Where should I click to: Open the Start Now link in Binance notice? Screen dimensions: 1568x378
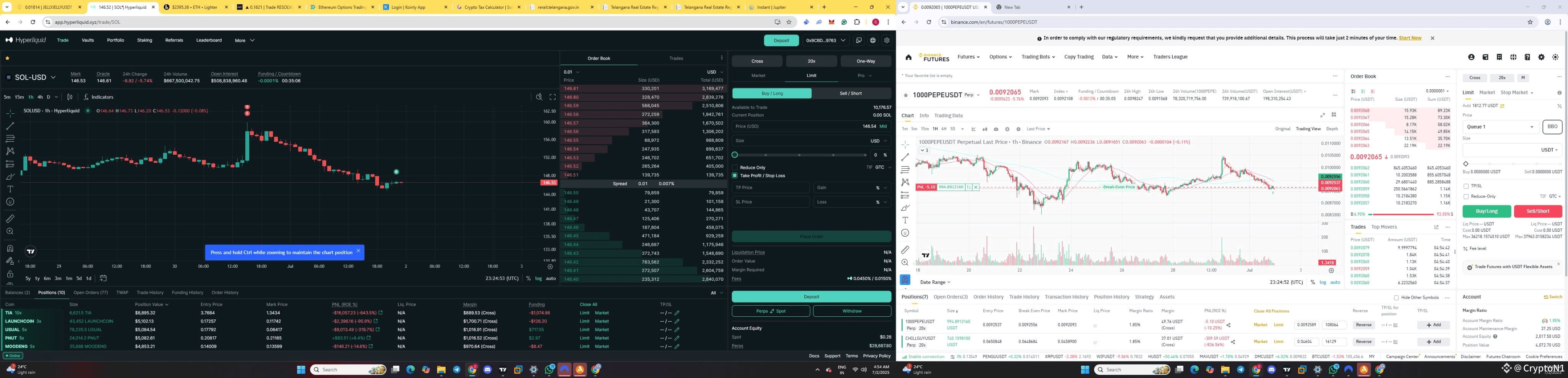tap(1410, 38)
